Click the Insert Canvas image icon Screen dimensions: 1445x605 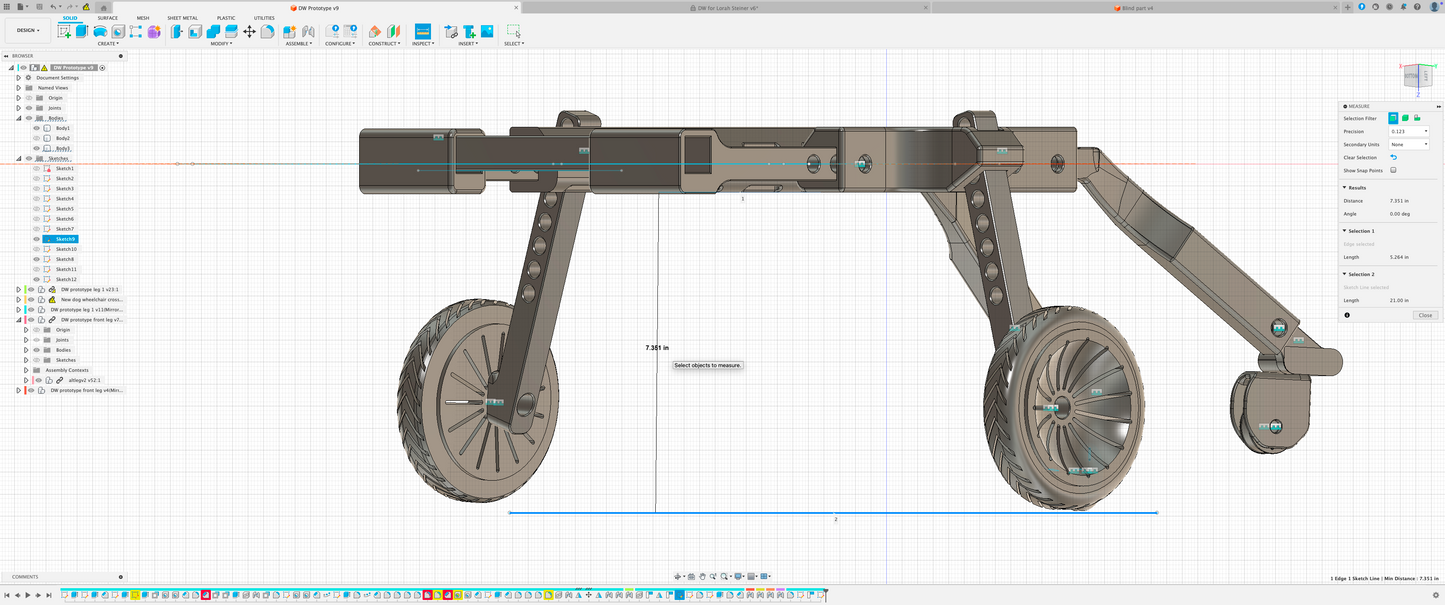tap(487, 32)
